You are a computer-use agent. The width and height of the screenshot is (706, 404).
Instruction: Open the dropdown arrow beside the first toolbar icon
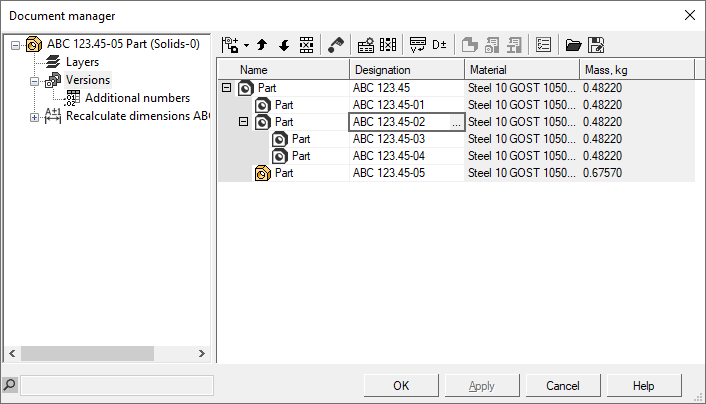pyautogui.click(x=246, y=45)
